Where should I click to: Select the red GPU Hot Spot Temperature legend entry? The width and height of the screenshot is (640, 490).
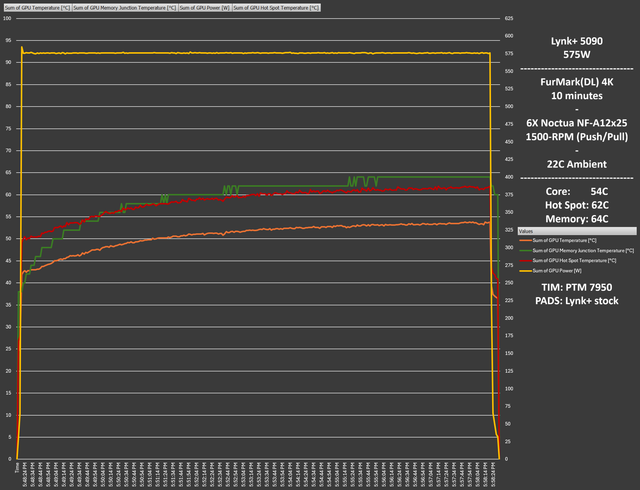pyautogui.click(x=568, y=261)
